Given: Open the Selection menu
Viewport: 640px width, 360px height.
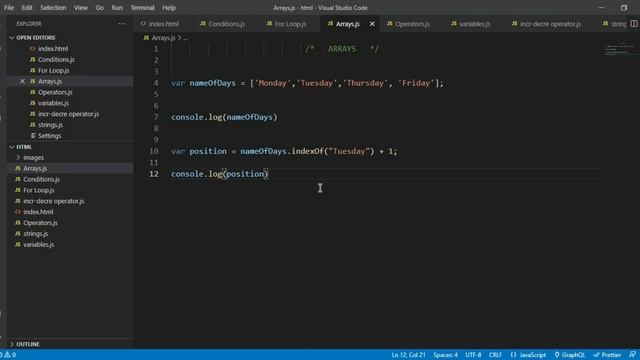Looking at the screenshot, I should point(53,8).
